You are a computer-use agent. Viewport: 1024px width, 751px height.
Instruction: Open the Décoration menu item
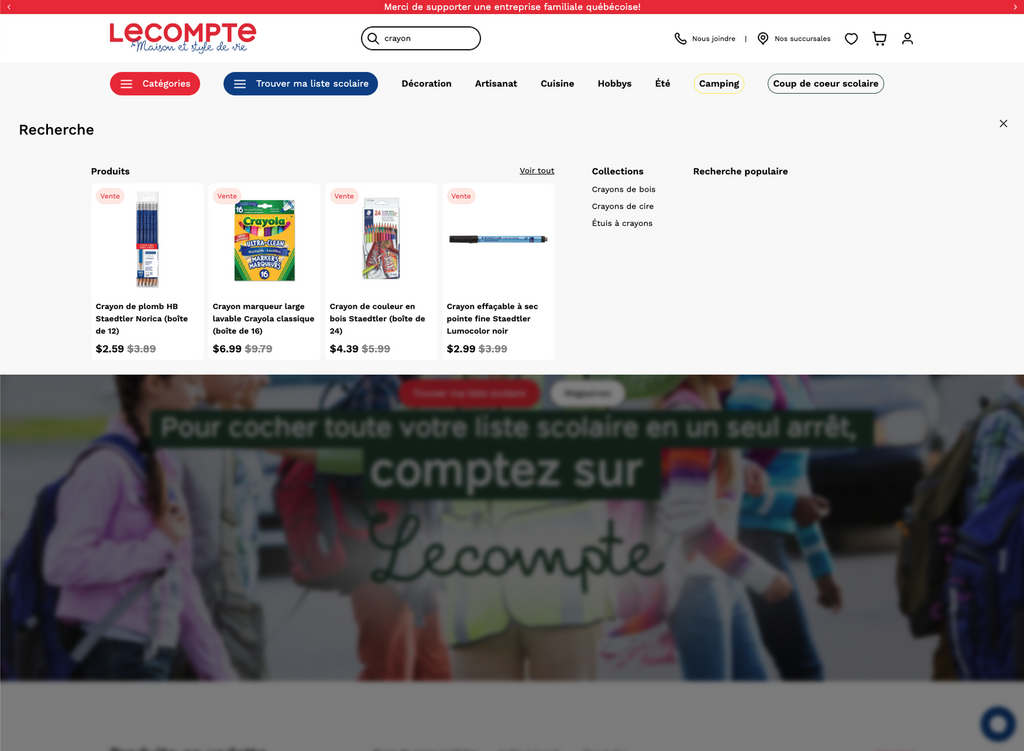tap(426, 84)
